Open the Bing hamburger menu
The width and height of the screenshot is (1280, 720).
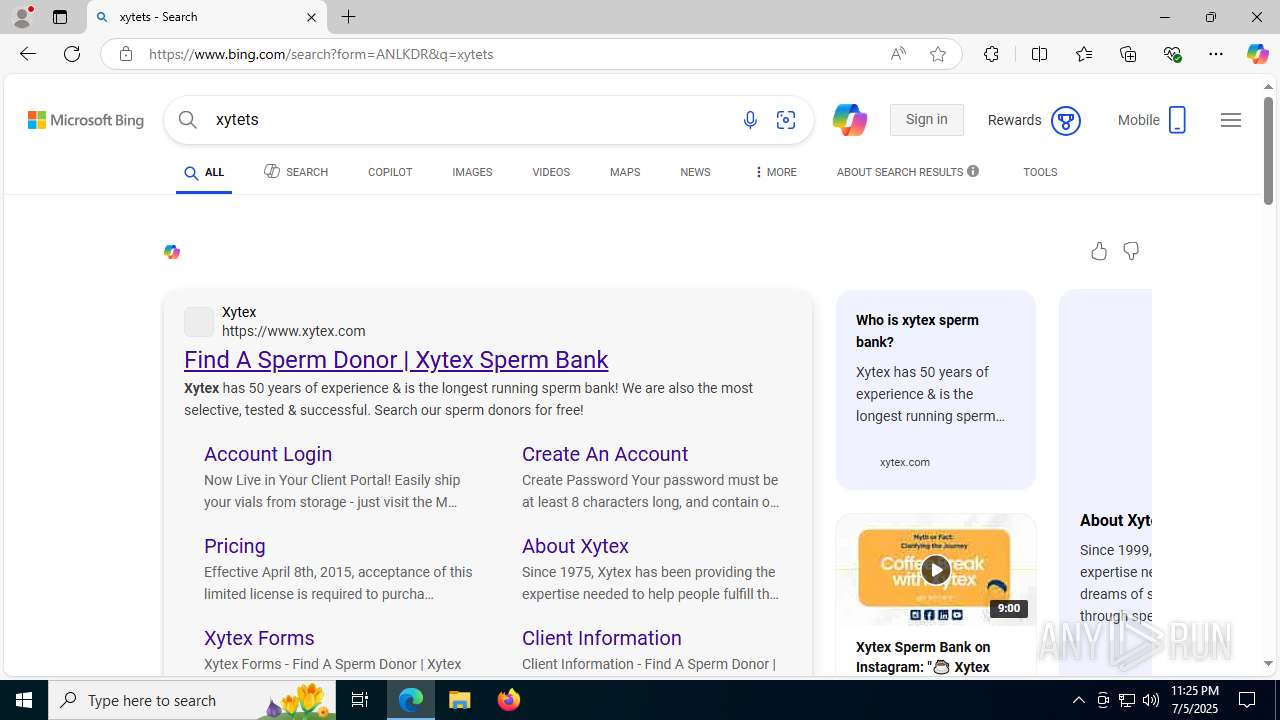[x=1231, y=120]
